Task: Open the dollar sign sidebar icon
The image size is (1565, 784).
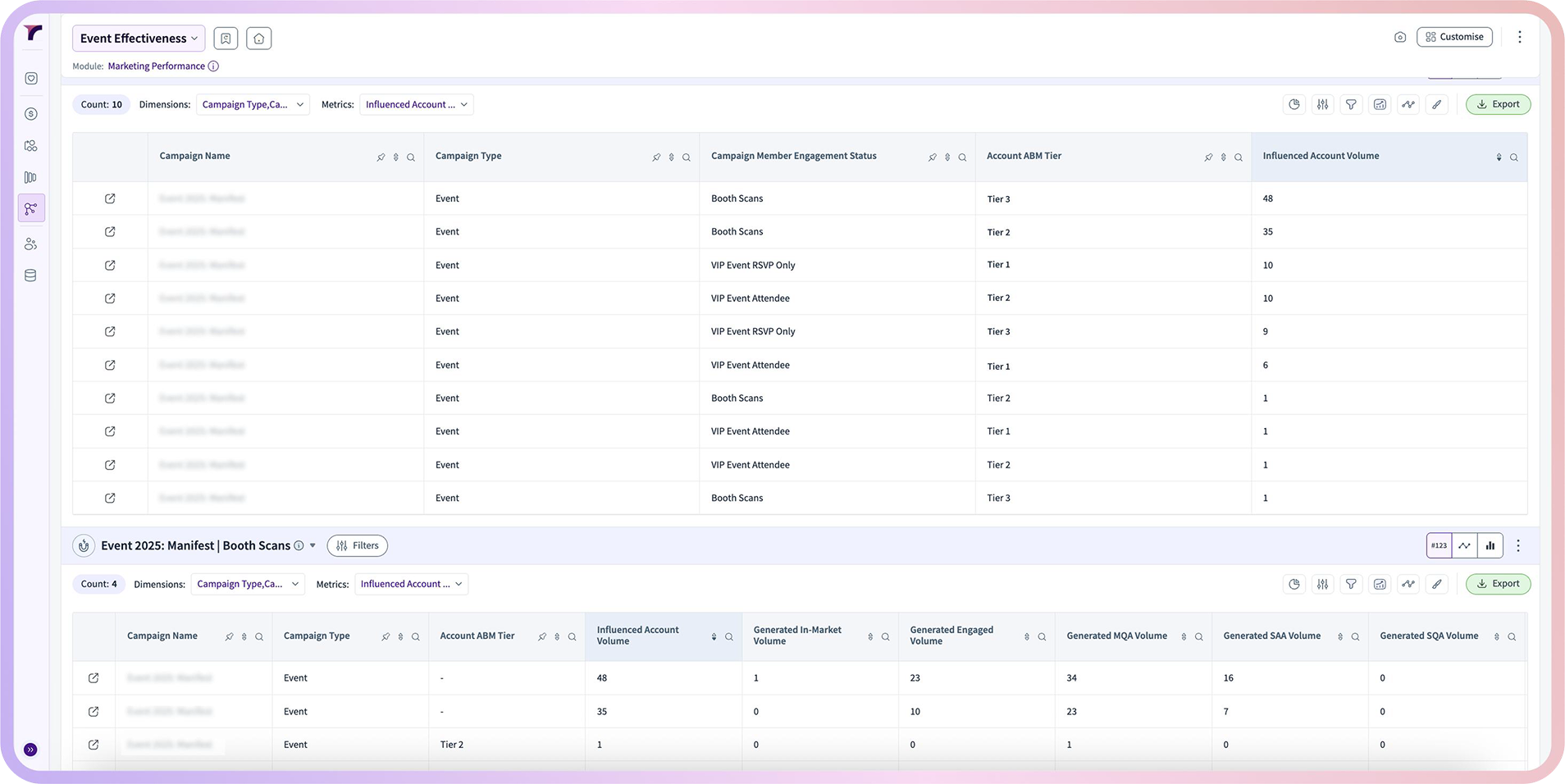Action: click(31, 114)
